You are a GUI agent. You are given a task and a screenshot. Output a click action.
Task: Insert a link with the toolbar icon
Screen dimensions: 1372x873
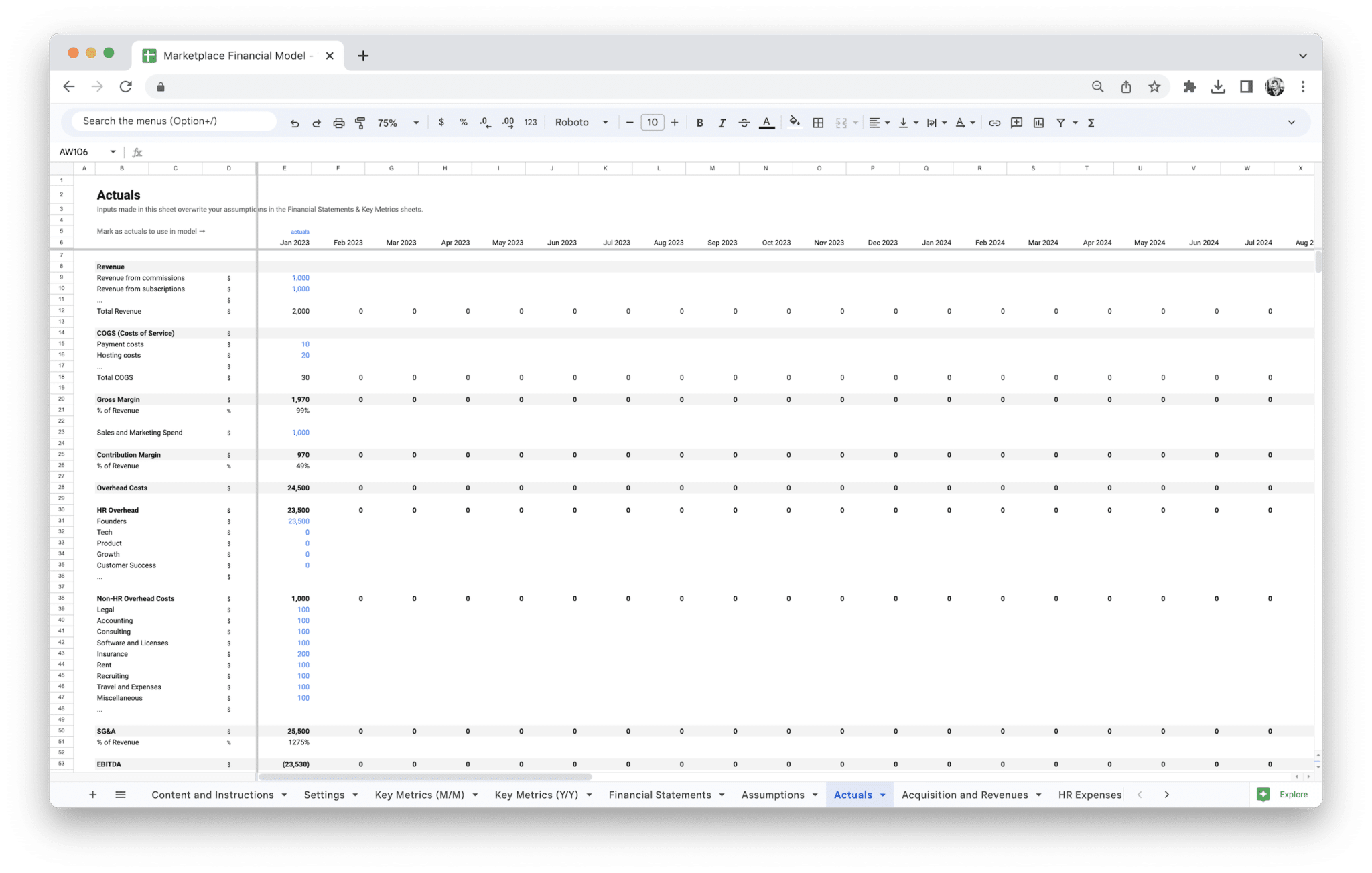click(x=994, y=122)
